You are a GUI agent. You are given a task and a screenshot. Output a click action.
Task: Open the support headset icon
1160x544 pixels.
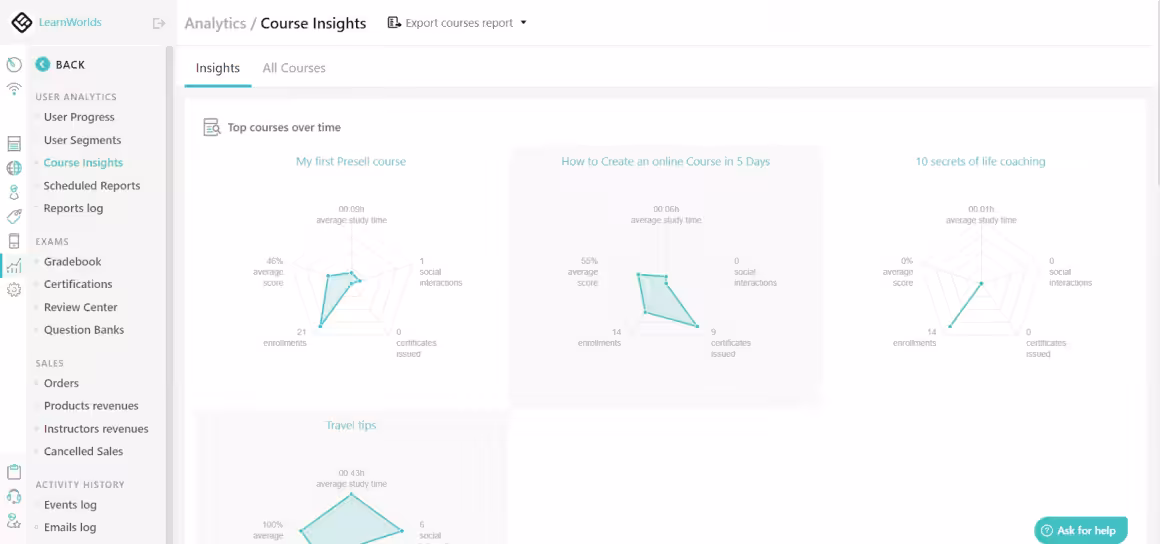pyautogui.click(x=14, y=496)
